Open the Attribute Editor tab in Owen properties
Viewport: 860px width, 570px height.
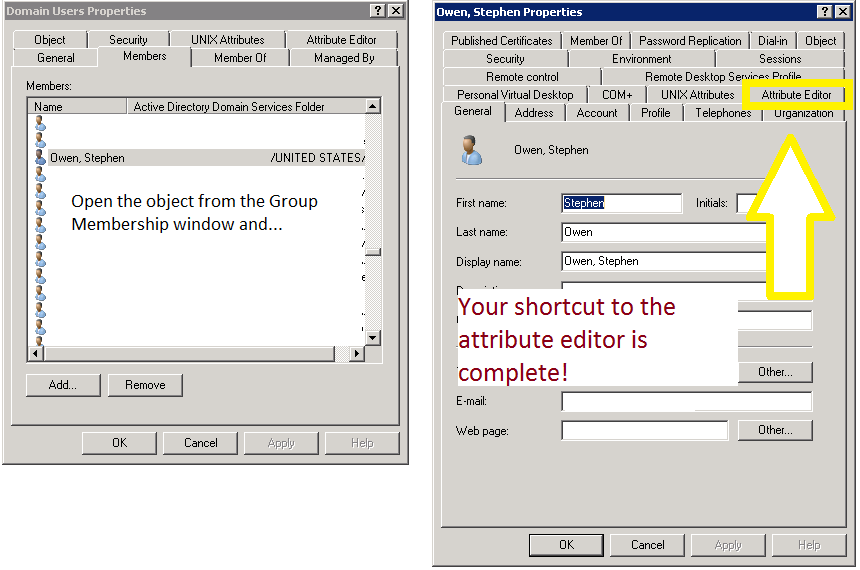[x=796, y=95]
